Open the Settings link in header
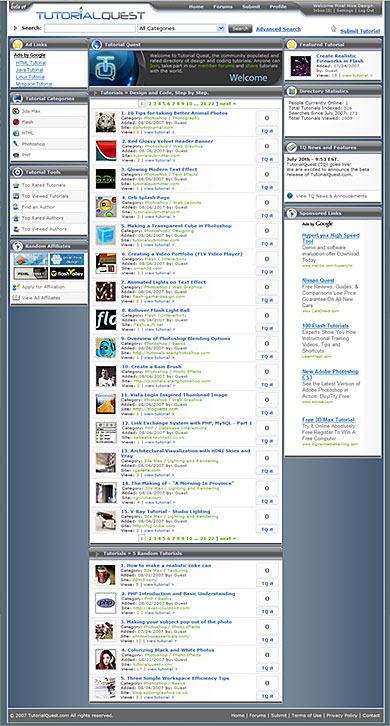This screenshot has height=726, width=390. 345,10
